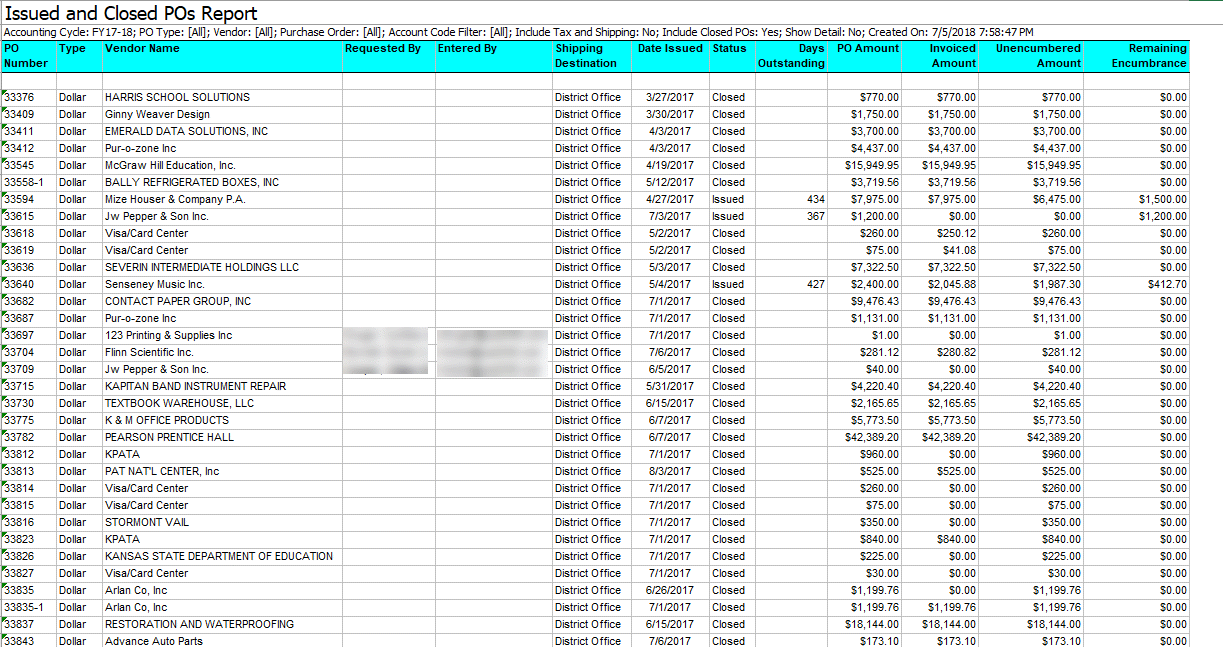The height and width of the screenshot is (647, 1223).
Task: Click remaining encumbrance $1,500.00
Action: click(x=1162, y=200)
